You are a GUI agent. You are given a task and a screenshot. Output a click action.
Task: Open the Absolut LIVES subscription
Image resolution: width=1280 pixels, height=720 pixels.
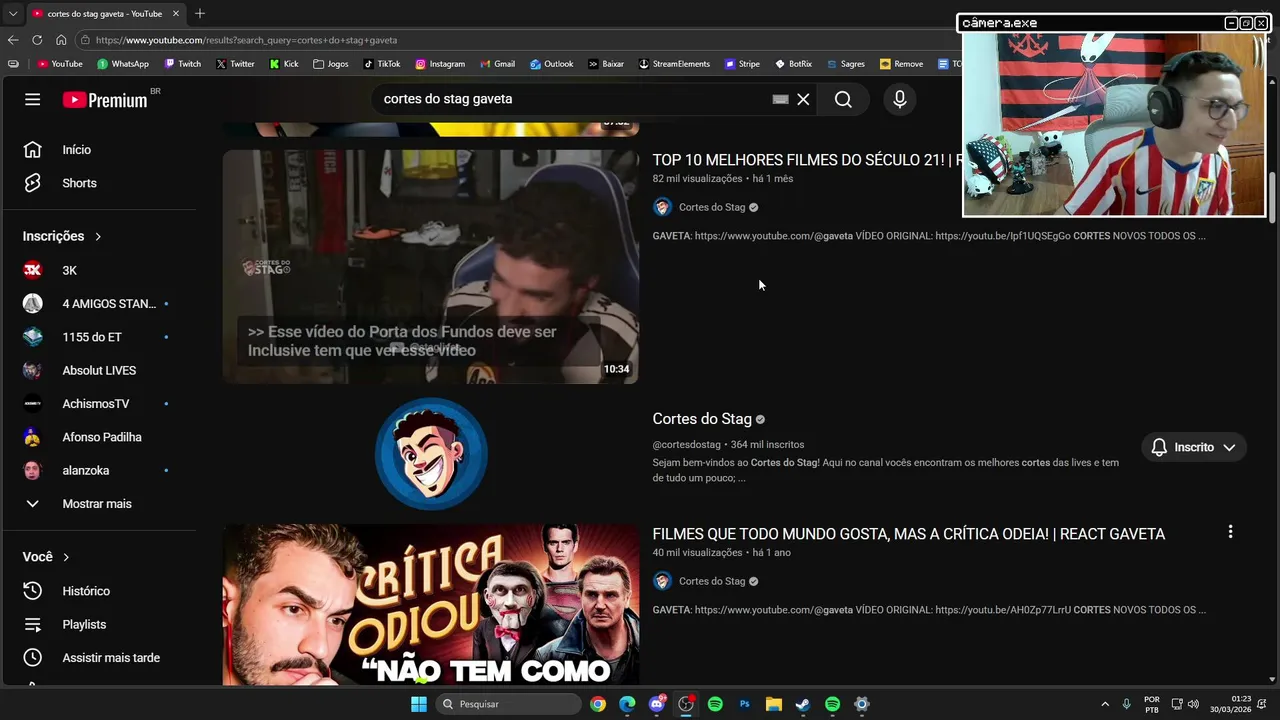(x=99, y=370)
